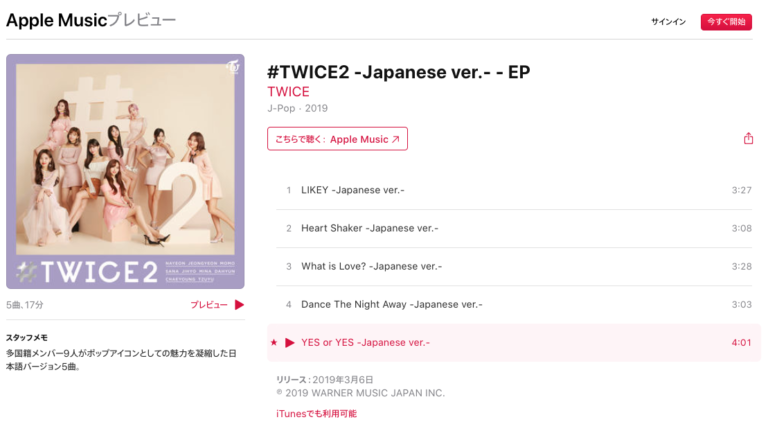Select track What is Love? -Japanese ver.-
This screenshot has height=431, width=768.
(514, 266)
